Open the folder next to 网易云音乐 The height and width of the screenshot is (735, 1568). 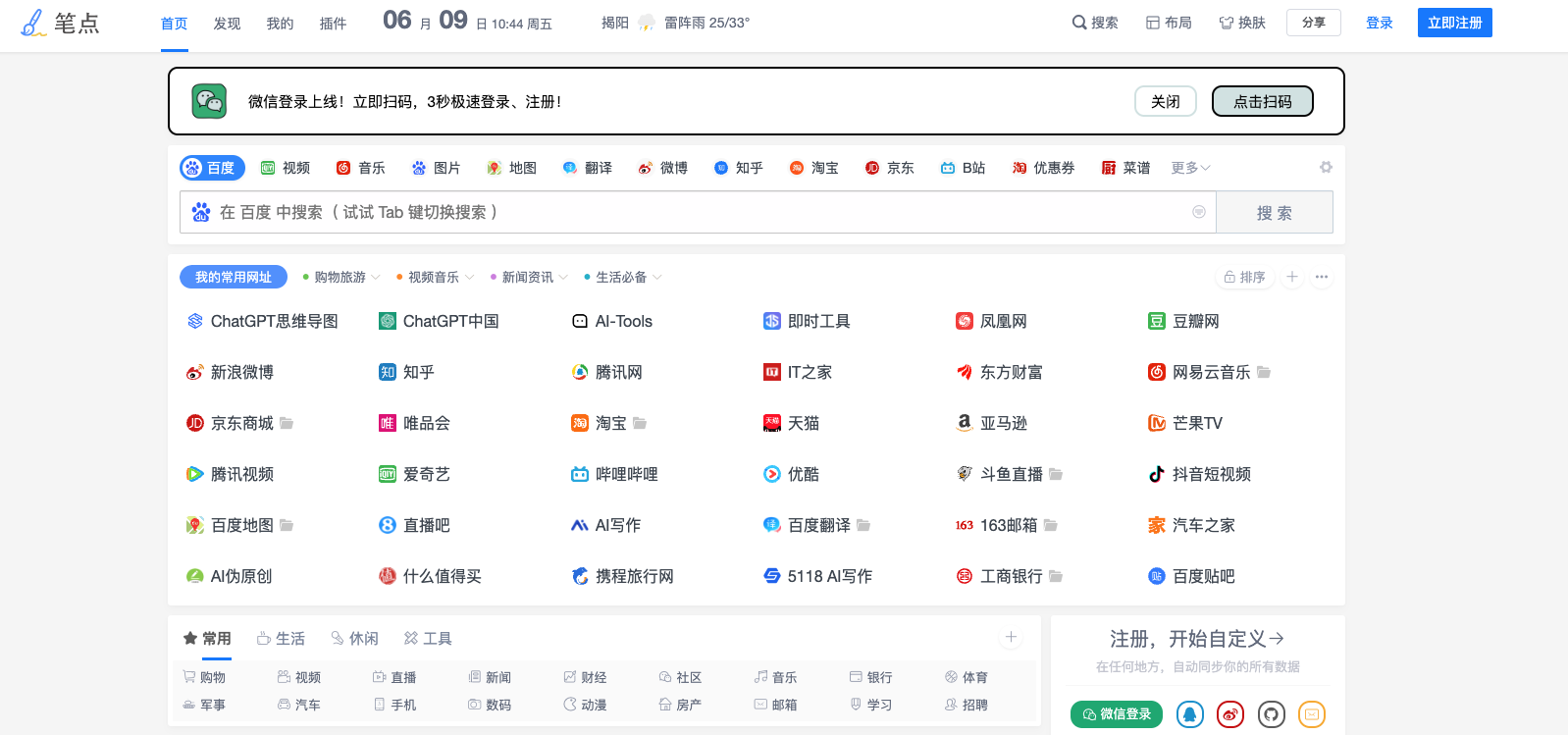1264,372
